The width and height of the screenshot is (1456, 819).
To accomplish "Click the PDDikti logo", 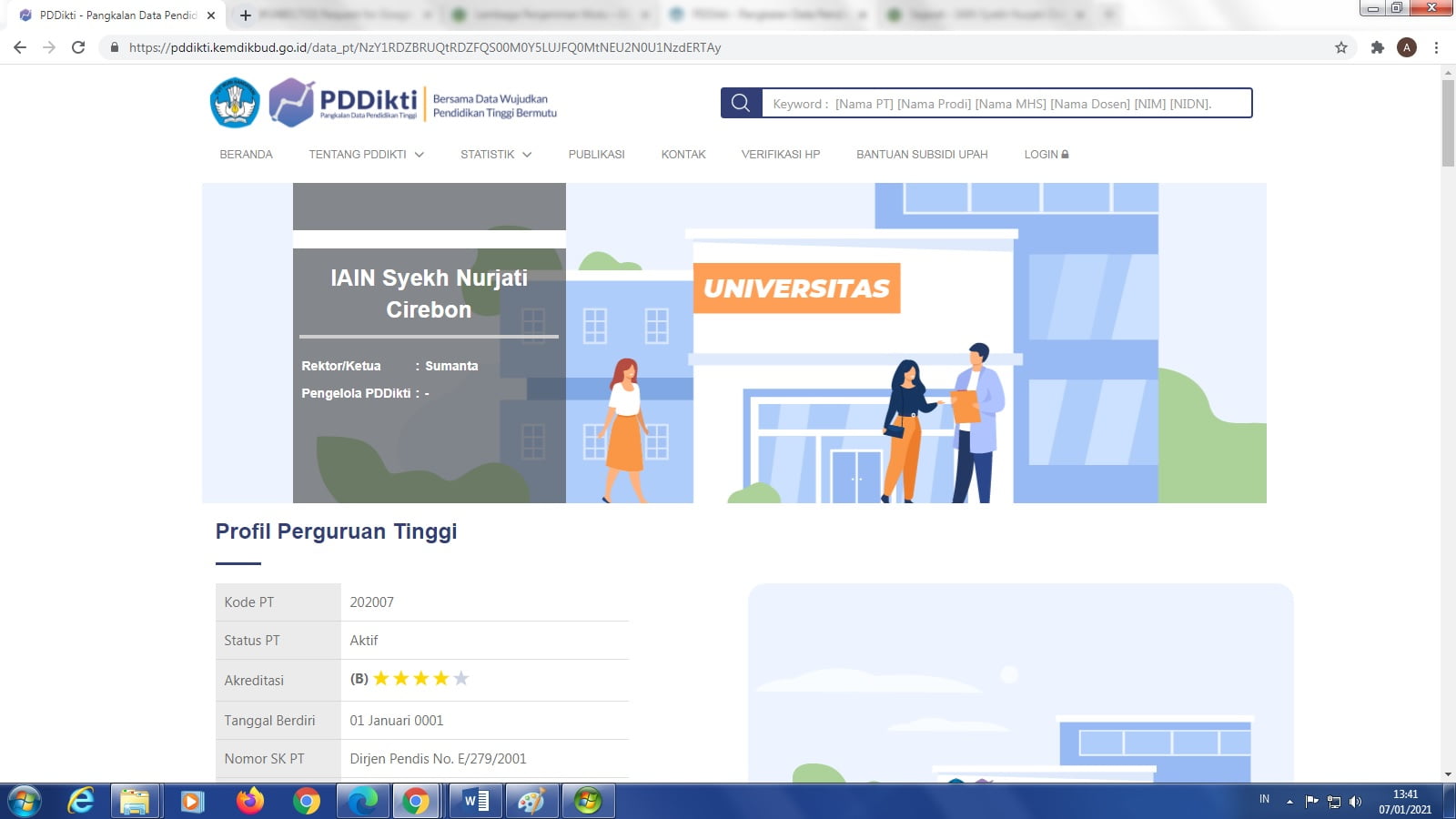I will coord(344,102).
